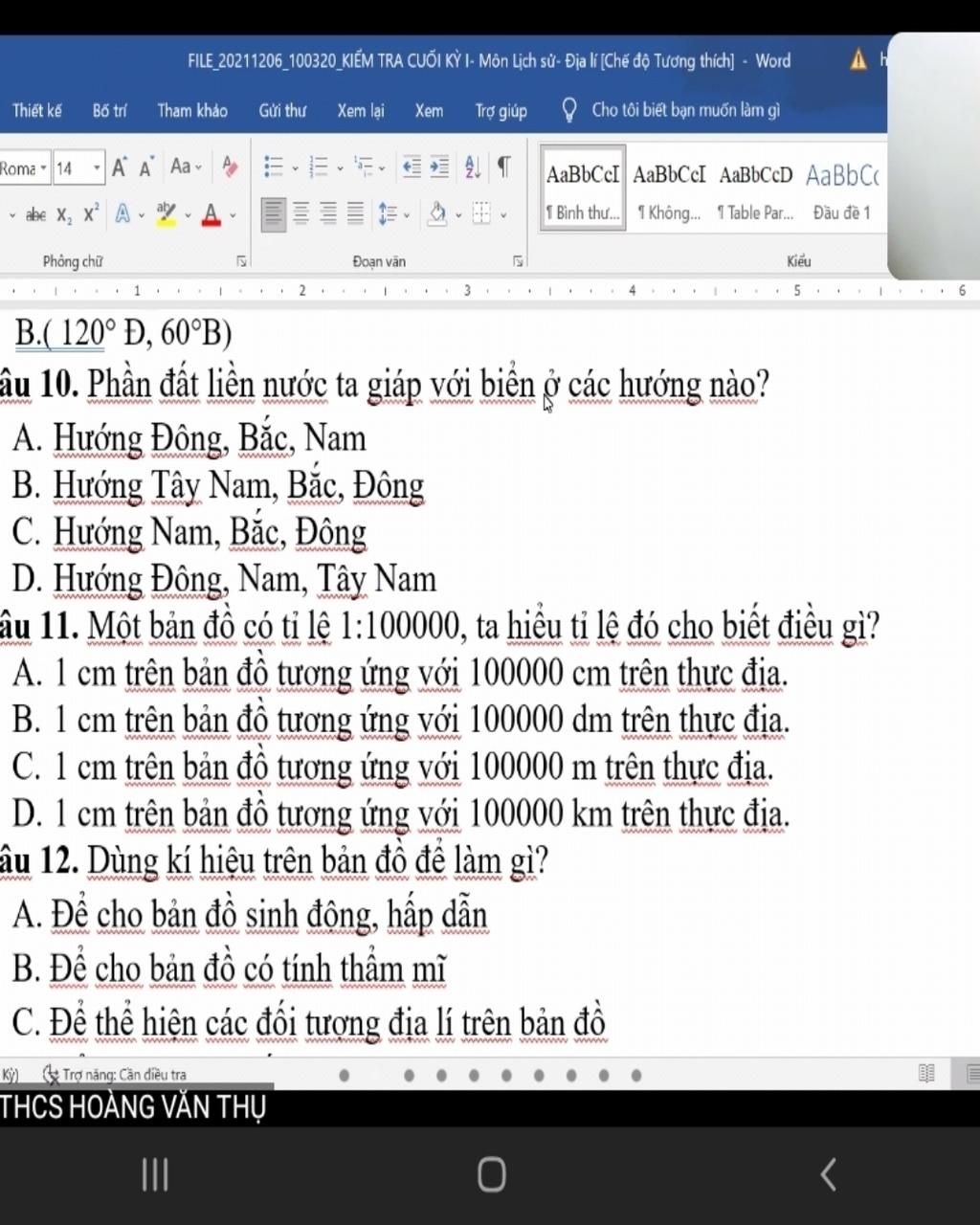Image resolution: width=980 pixels, height=1225 pixels.
Task: Open the Bố trí tab
Action: pos(109,111)
